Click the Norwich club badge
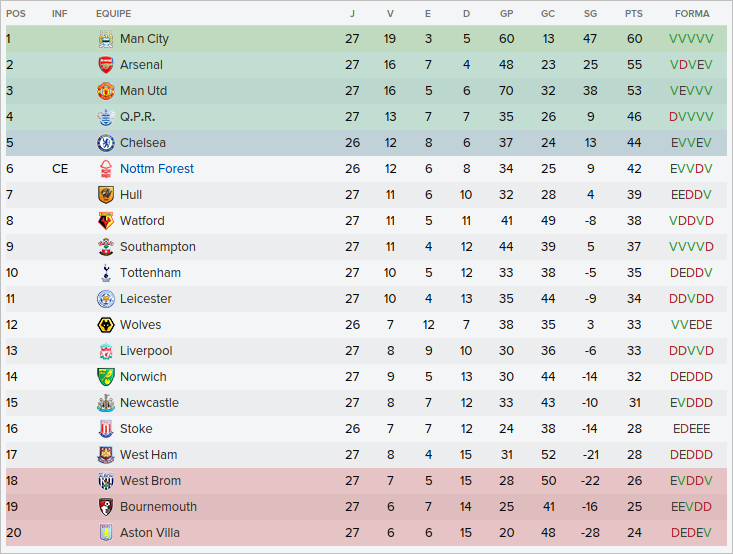Viewport: 733px width, 554px height. (105, 377)
